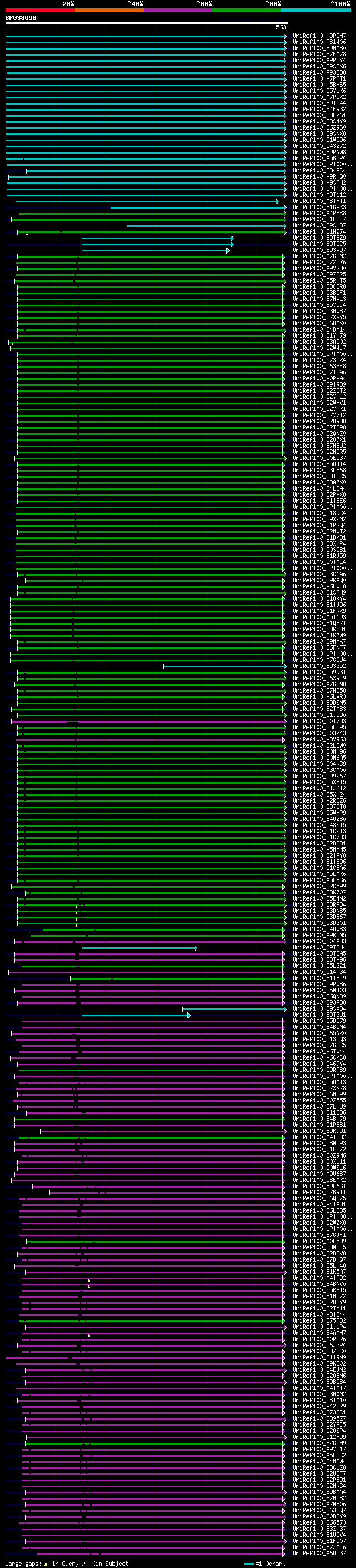The width and height of the screenshot is (356, 1568).
Task: Click the orange ~40% legend color bar
Action: click(109, 10)
